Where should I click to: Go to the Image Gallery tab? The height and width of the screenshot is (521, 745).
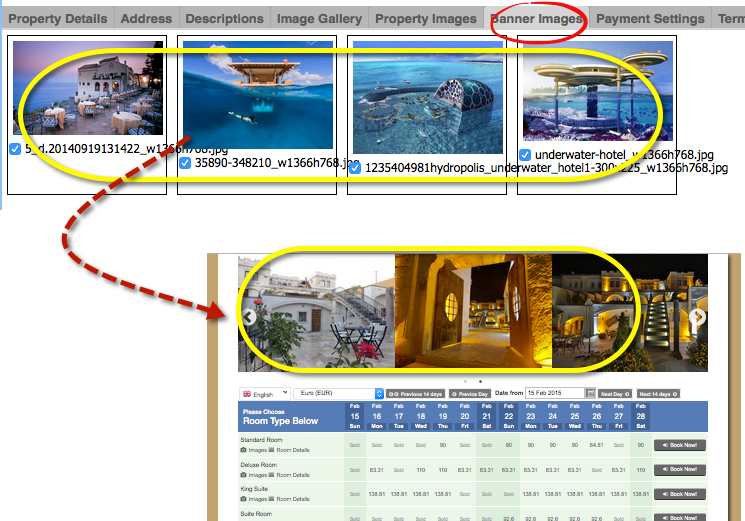coord(320,19)
